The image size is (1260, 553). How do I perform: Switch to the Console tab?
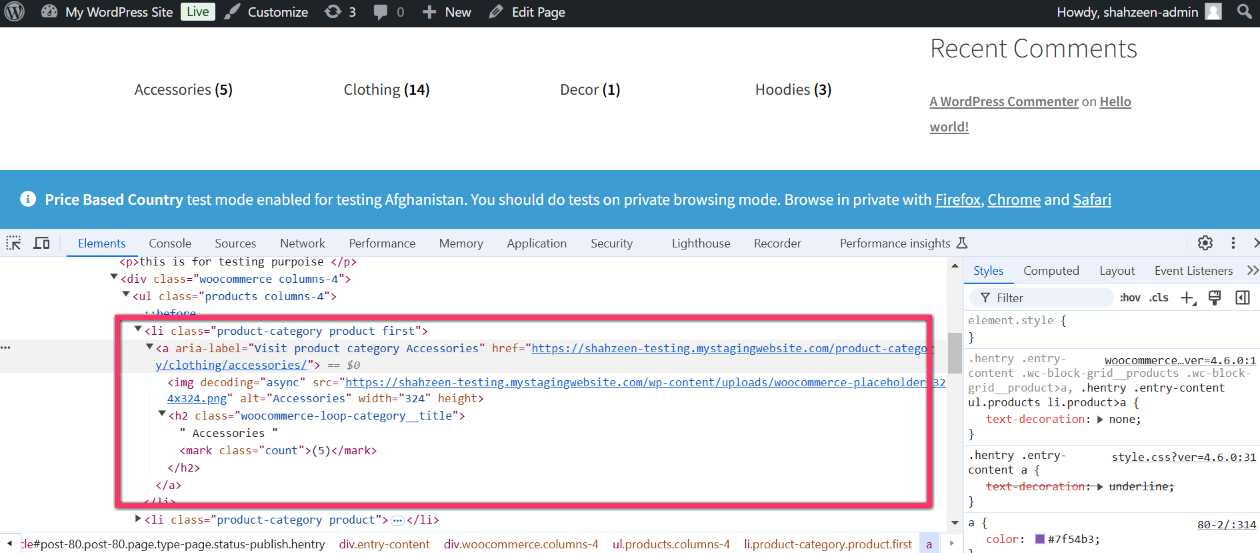[170, 243]
